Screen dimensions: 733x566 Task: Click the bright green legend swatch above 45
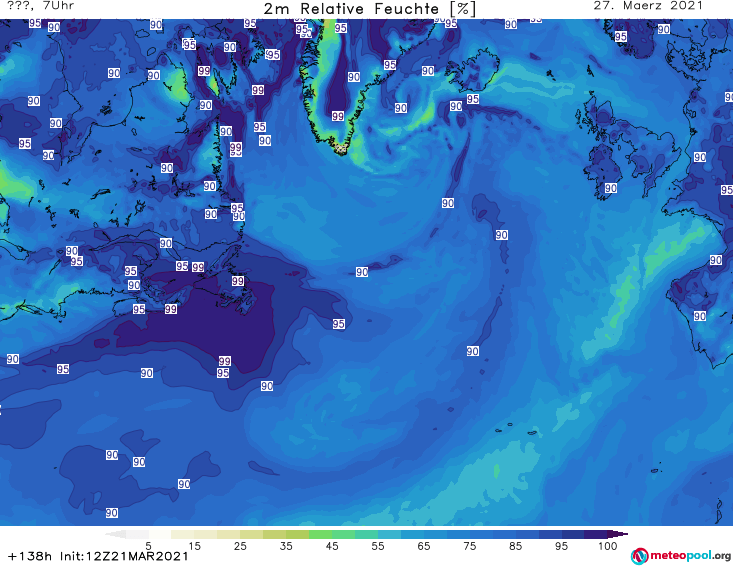[x=320, y=534]
